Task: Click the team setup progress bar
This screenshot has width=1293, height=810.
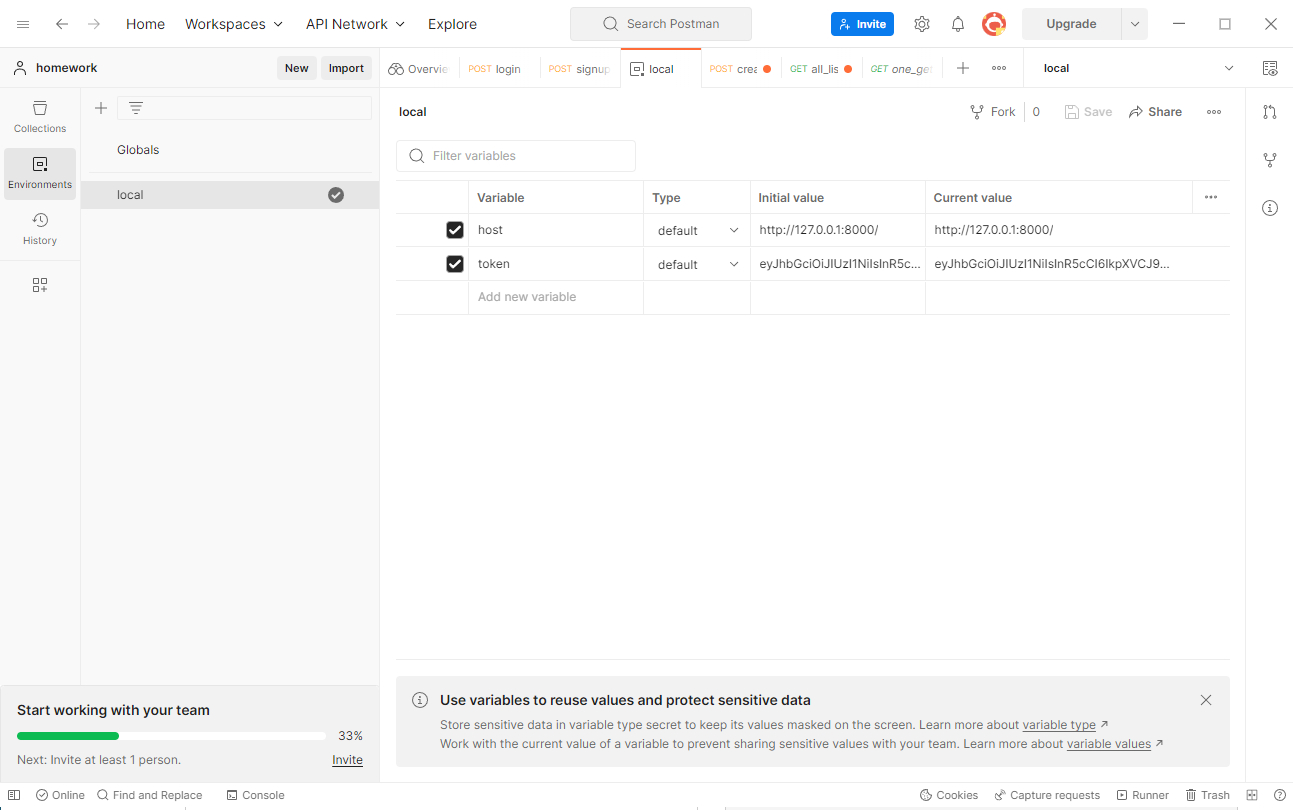Action: tap(171, 736)
